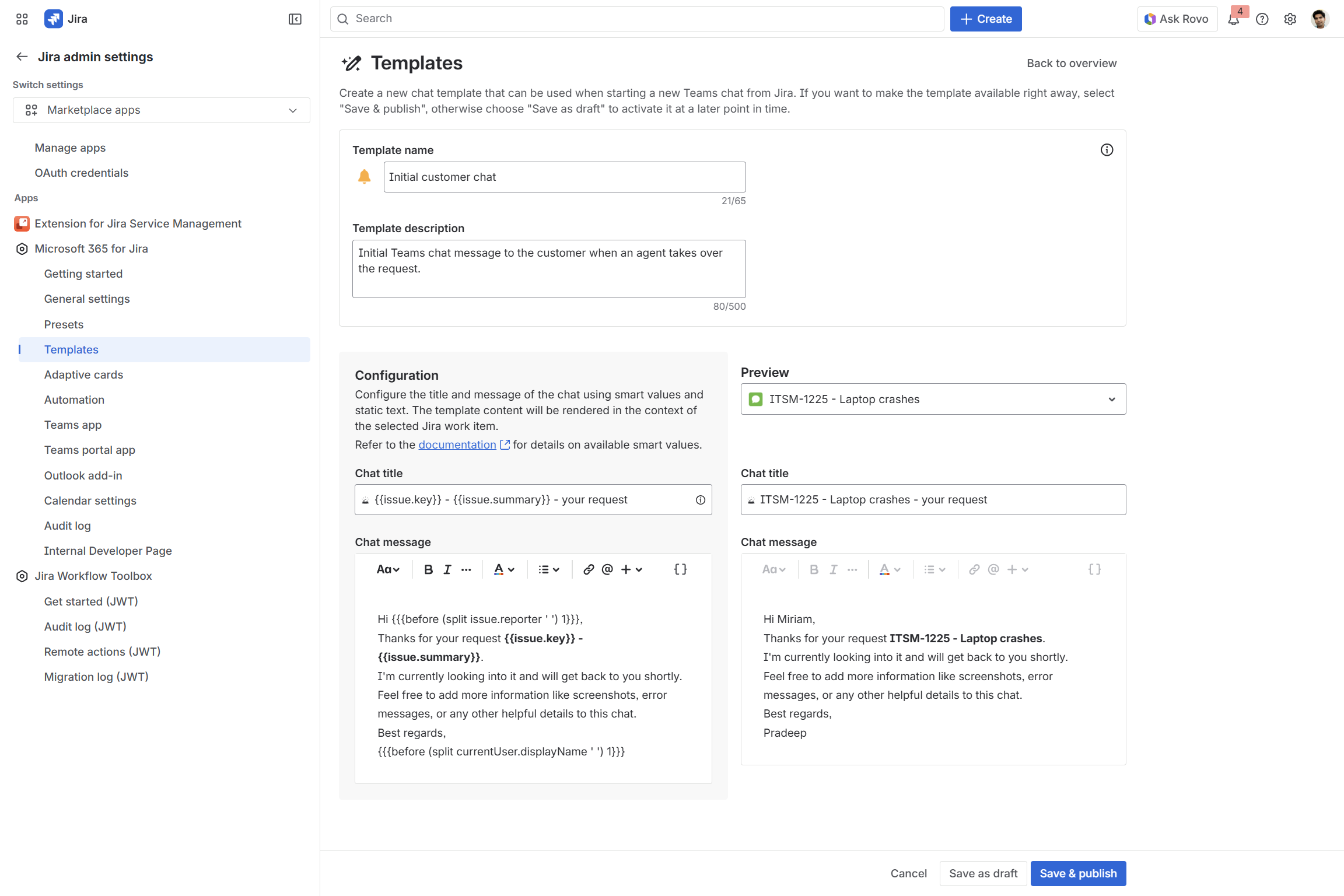This screenshot has height=896, width=1344.
Task: Open the ITSM-1225 preview work item dropdown
Action: 933,399
